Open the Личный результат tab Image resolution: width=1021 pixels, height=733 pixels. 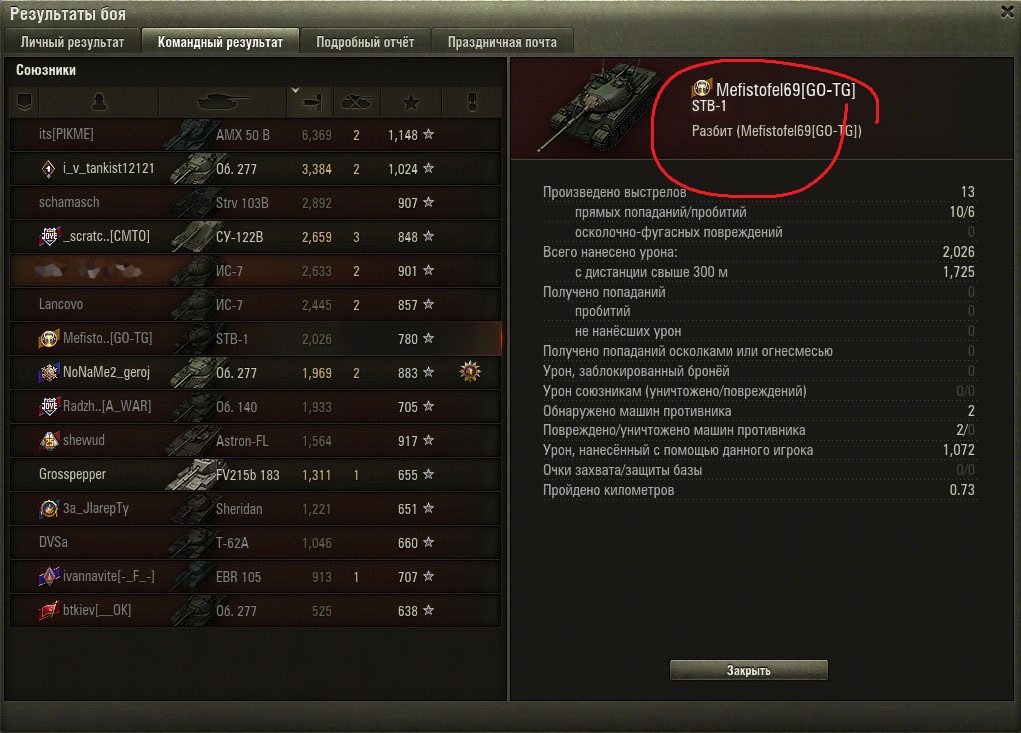point(72,42)
